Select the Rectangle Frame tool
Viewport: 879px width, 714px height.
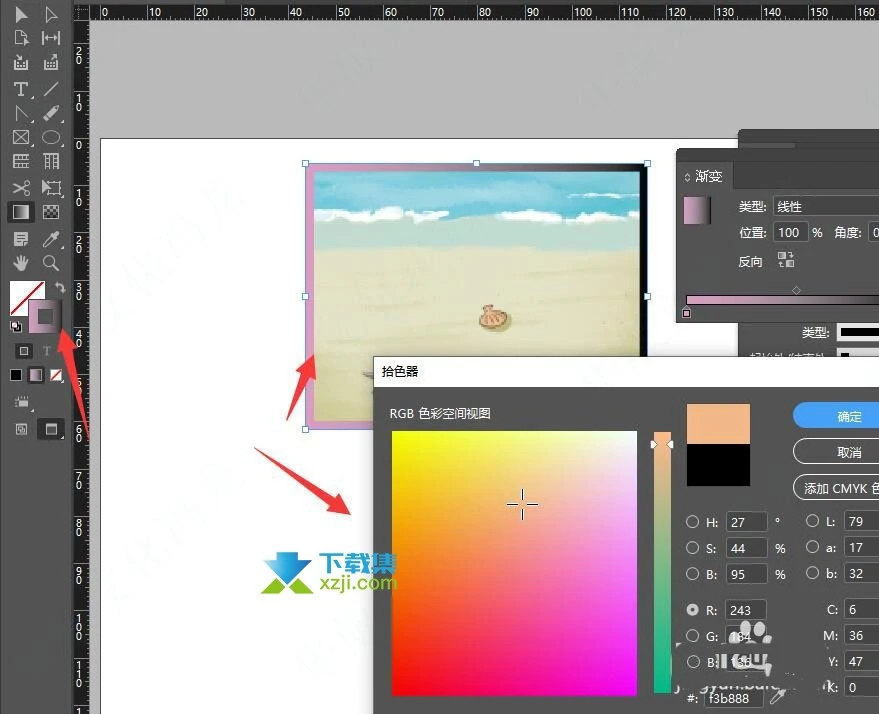[x=21, y=137]
